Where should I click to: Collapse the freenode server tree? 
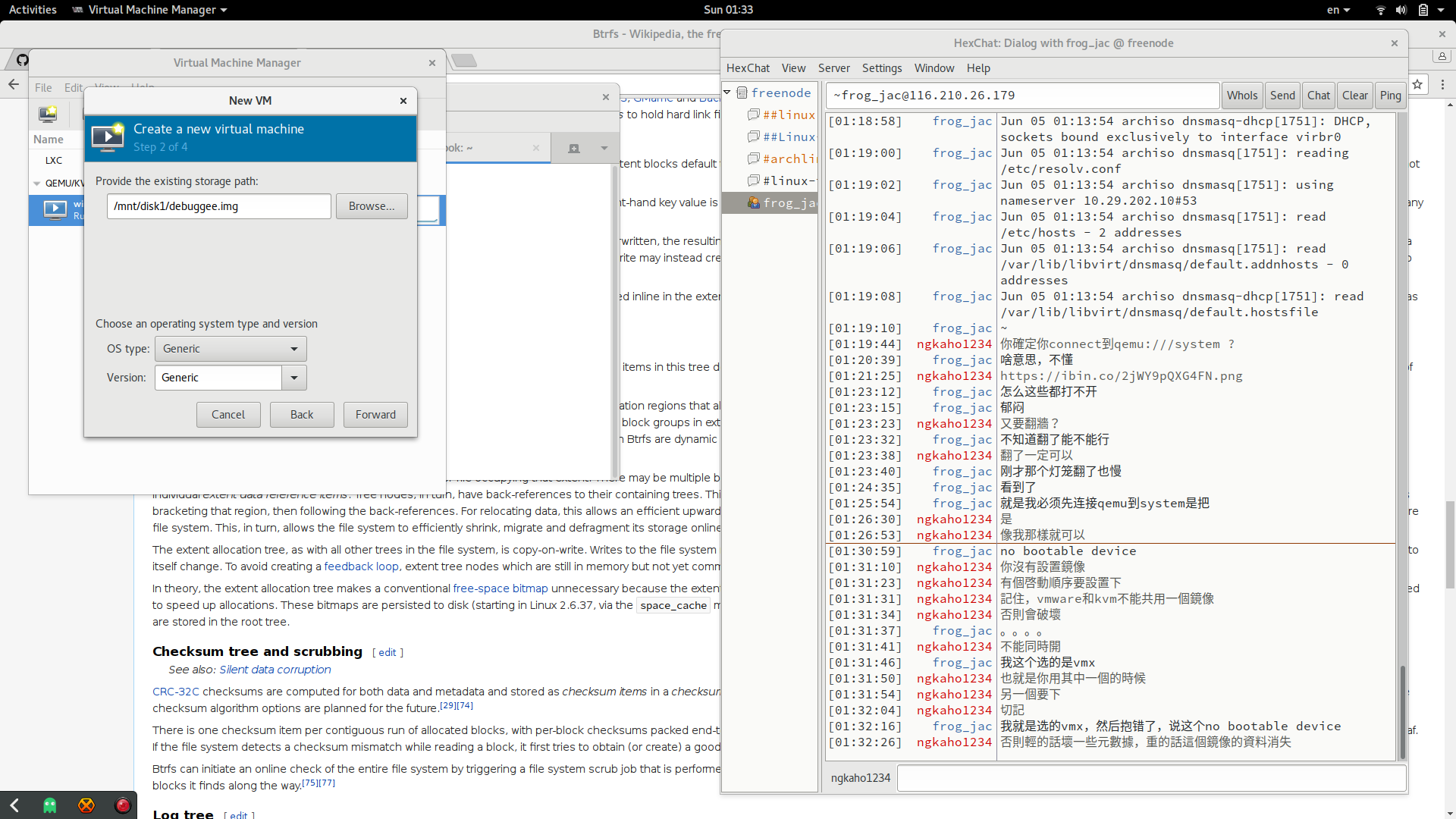[x=727, y=93]
